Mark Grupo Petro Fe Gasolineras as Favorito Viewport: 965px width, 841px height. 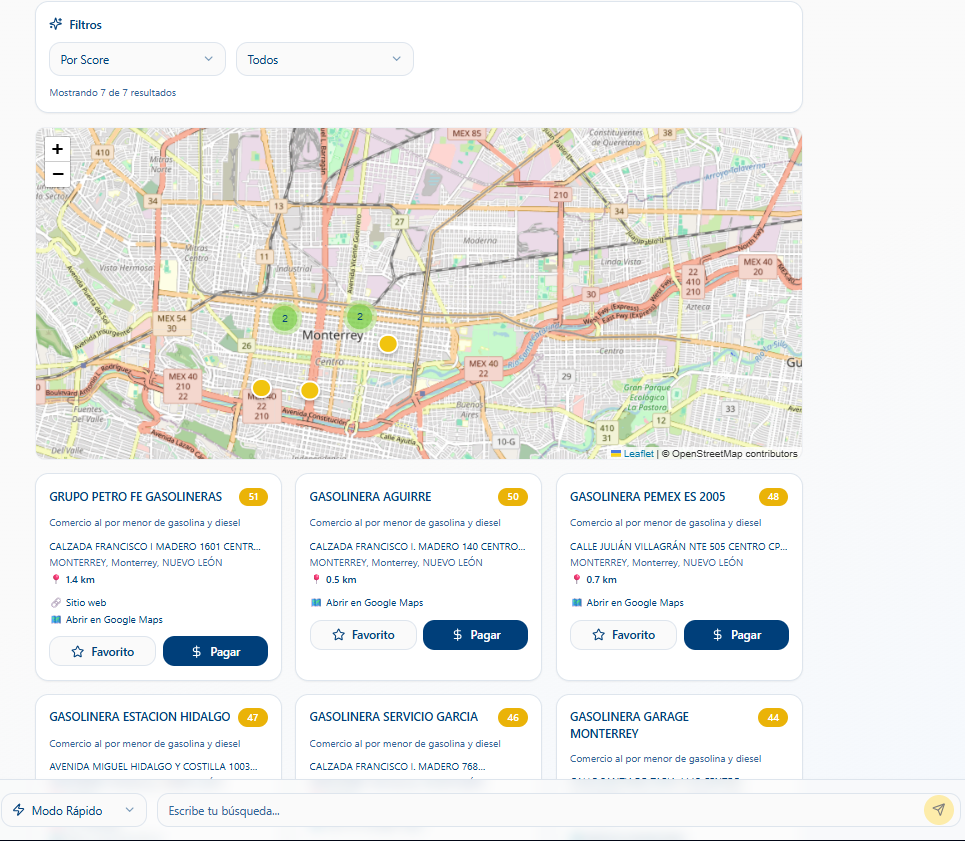click(103, 652)
